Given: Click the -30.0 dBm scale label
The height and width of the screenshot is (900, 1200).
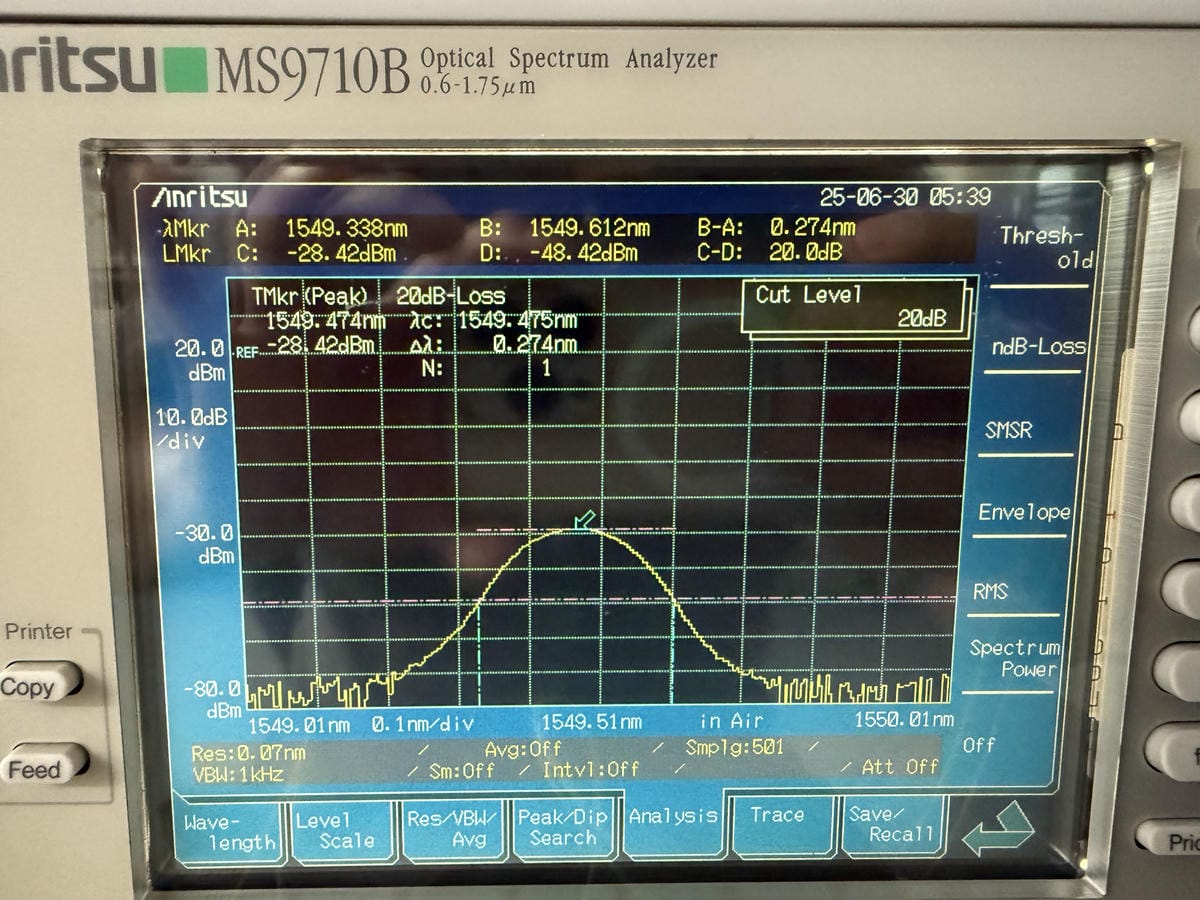Looking at the screenshot, I should click(x=205, y=544).
